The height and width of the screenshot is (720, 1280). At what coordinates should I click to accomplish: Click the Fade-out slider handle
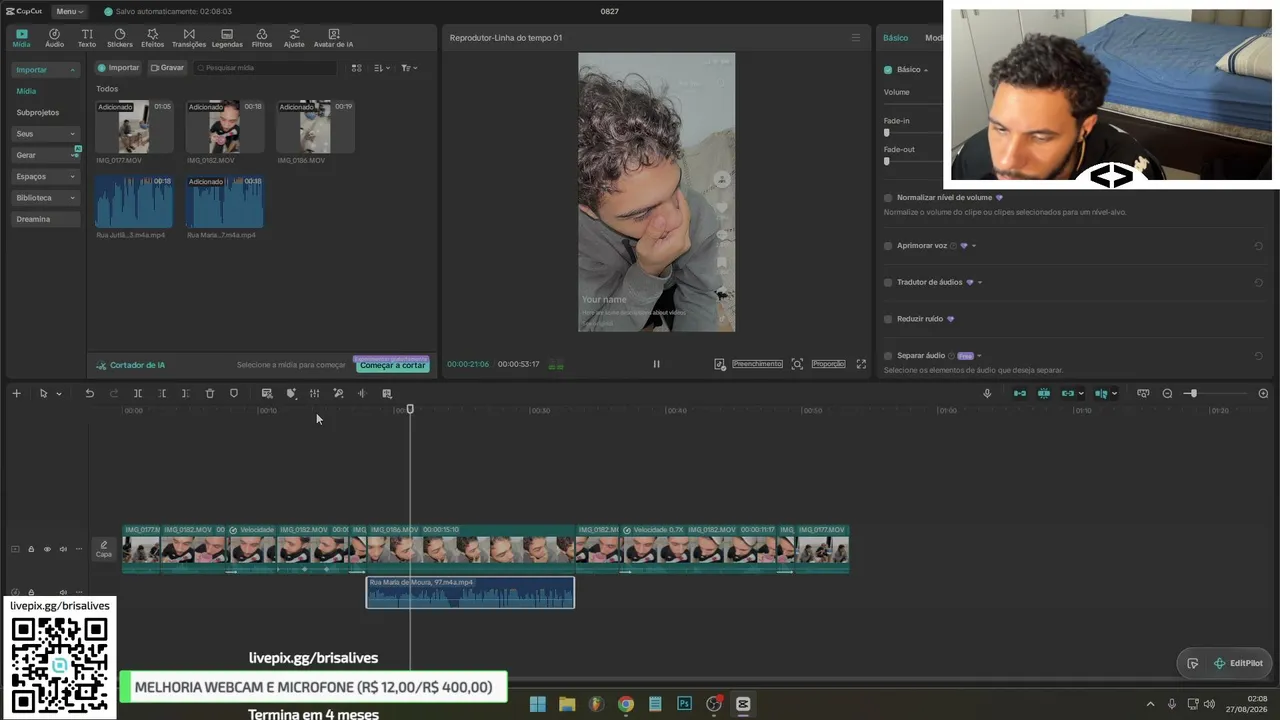pos(886,161)
